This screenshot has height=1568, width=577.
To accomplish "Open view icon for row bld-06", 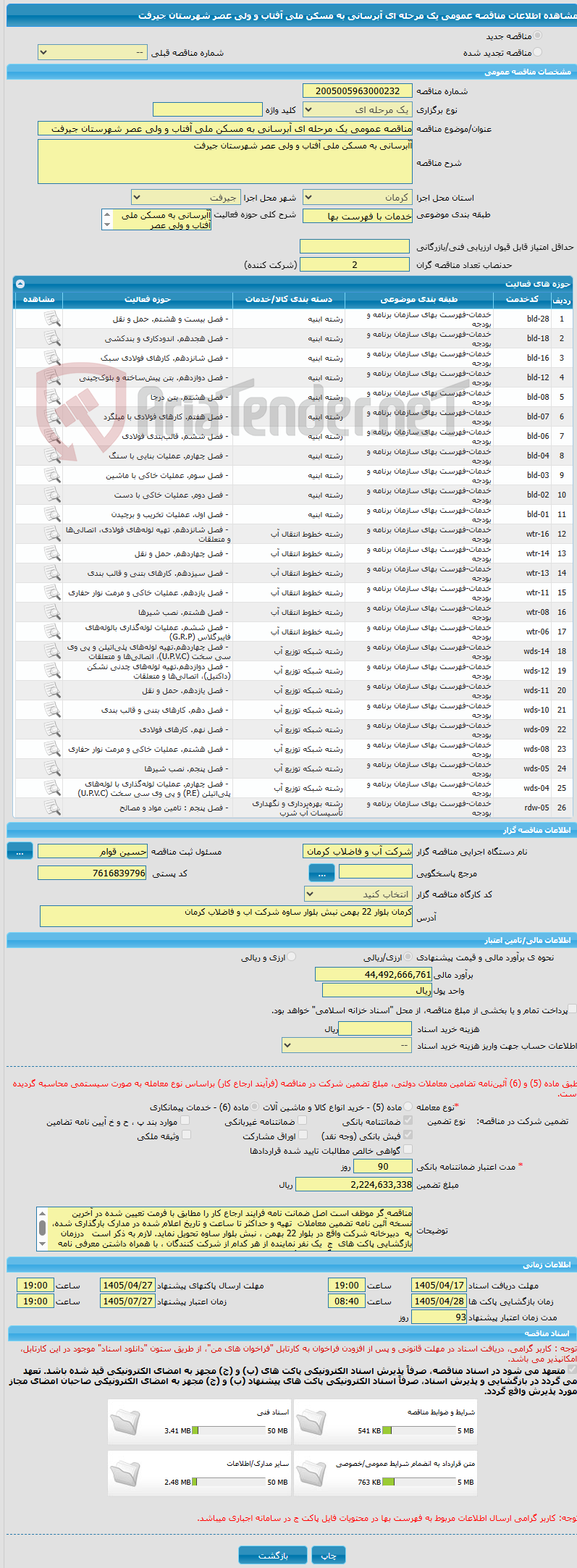I will click(x=52, y=436).
